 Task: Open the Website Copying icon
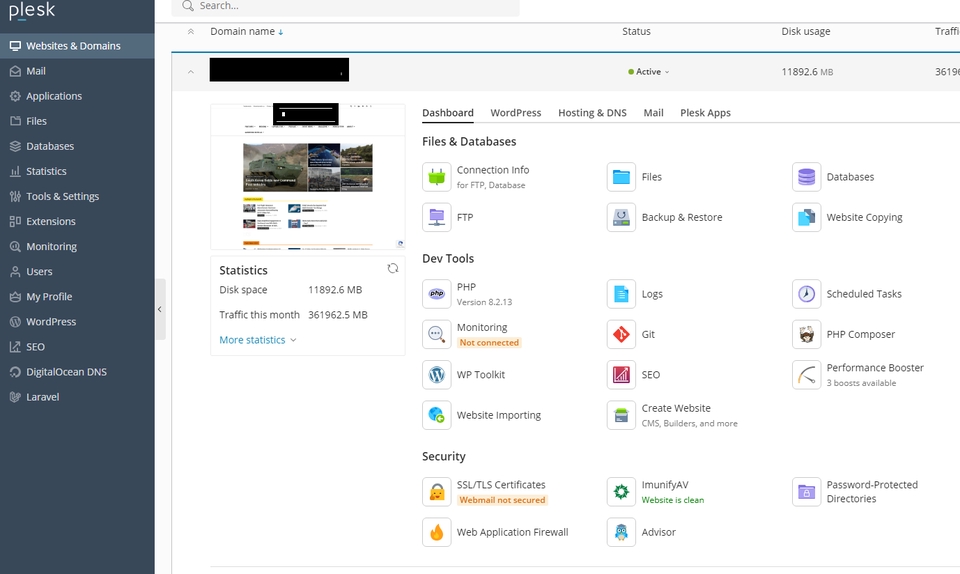click(x=806, y=217)
